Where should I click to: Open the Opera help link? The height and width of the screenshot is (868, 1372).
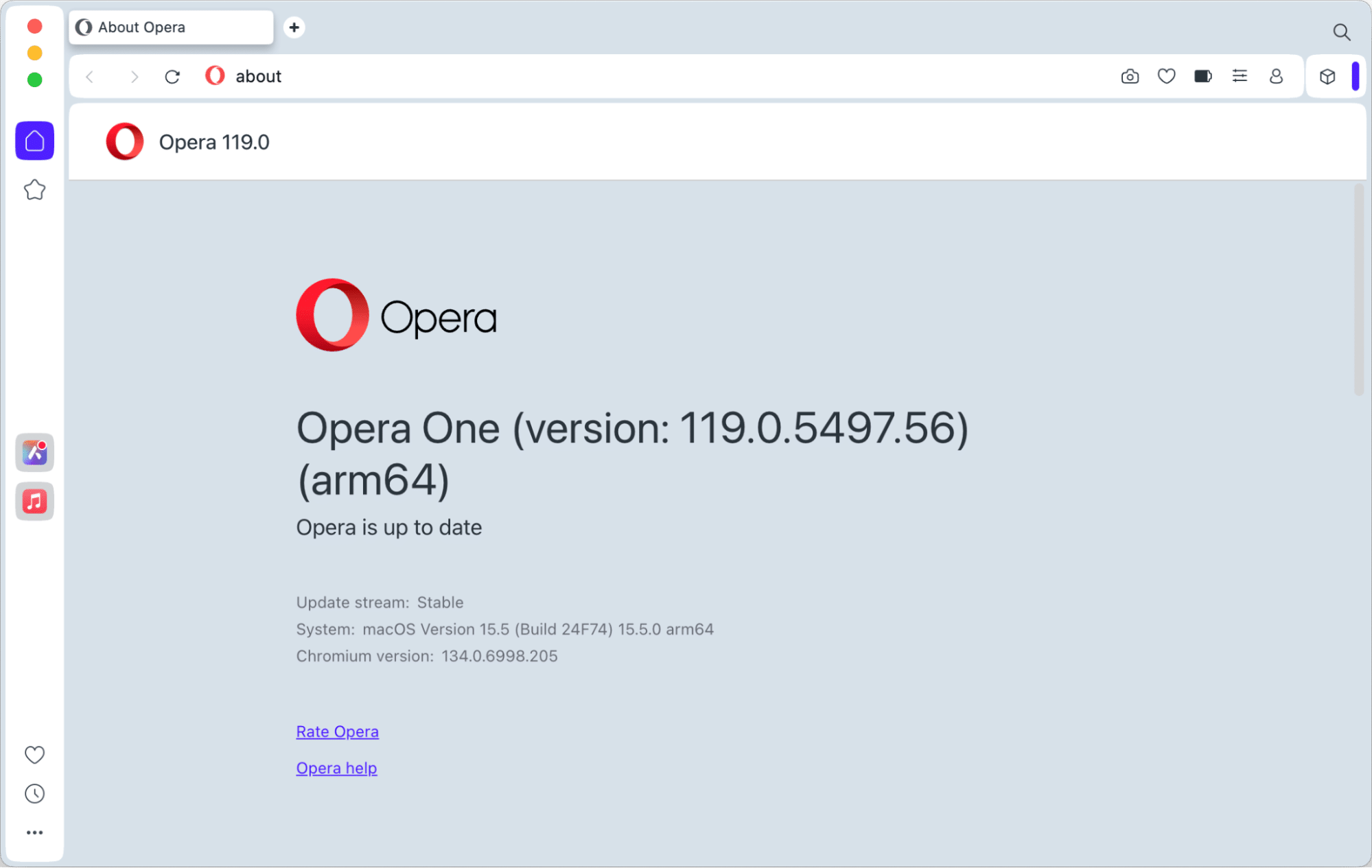pos(336,768)
